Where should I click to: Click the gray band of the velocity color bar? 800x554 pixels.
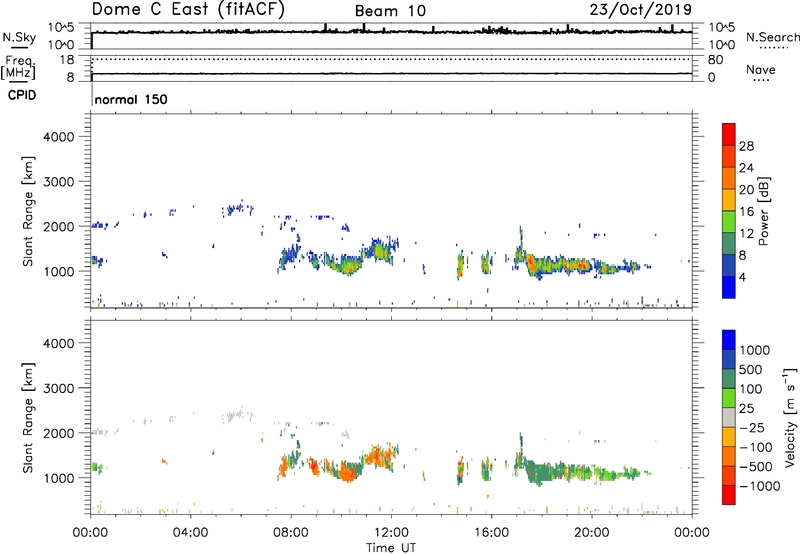[x=729, y=418]
